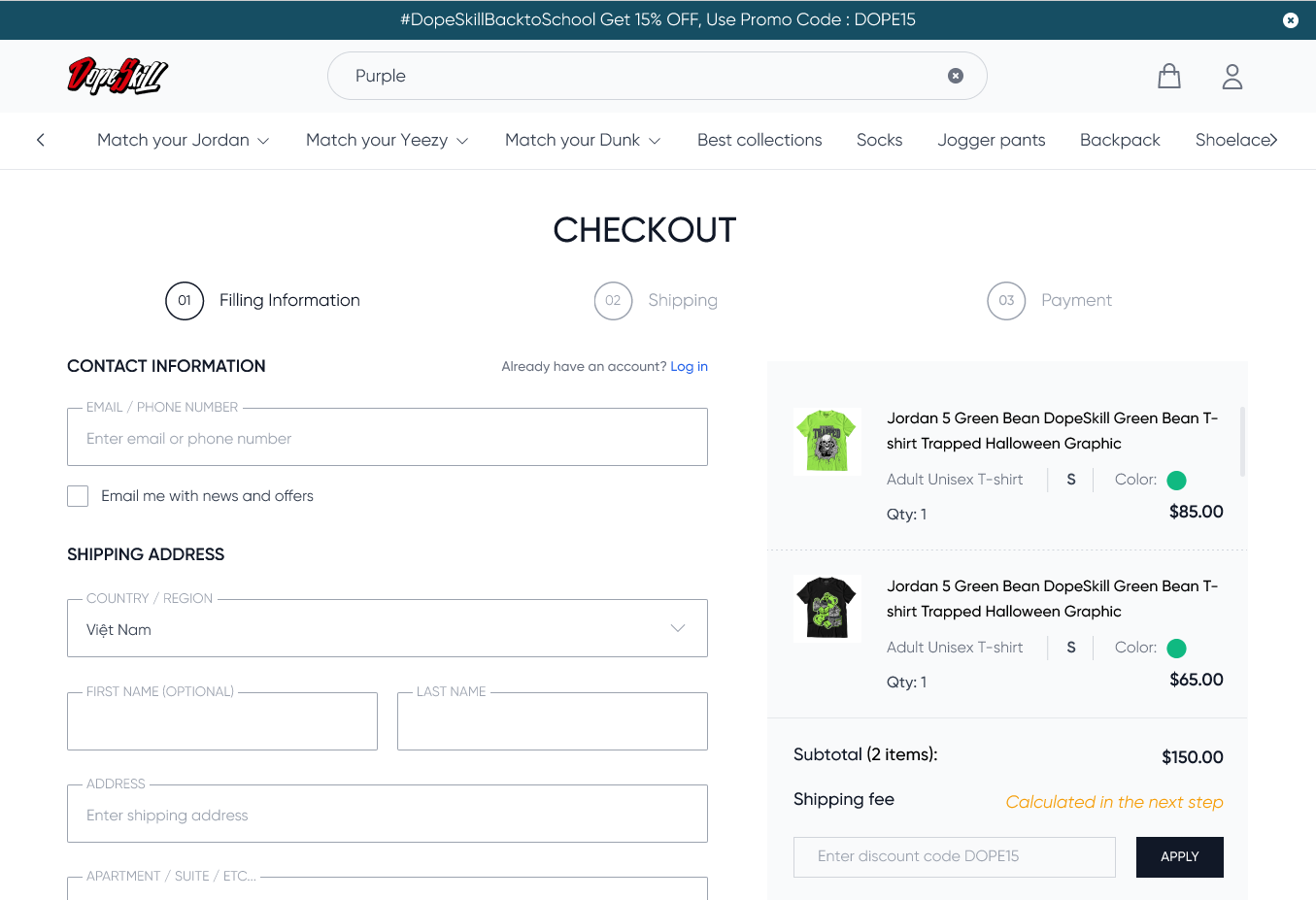Image resolution: width=1316 pixels, height=900 pixels.
Task: Open the user account icon
Action: tap(1232, 77)
